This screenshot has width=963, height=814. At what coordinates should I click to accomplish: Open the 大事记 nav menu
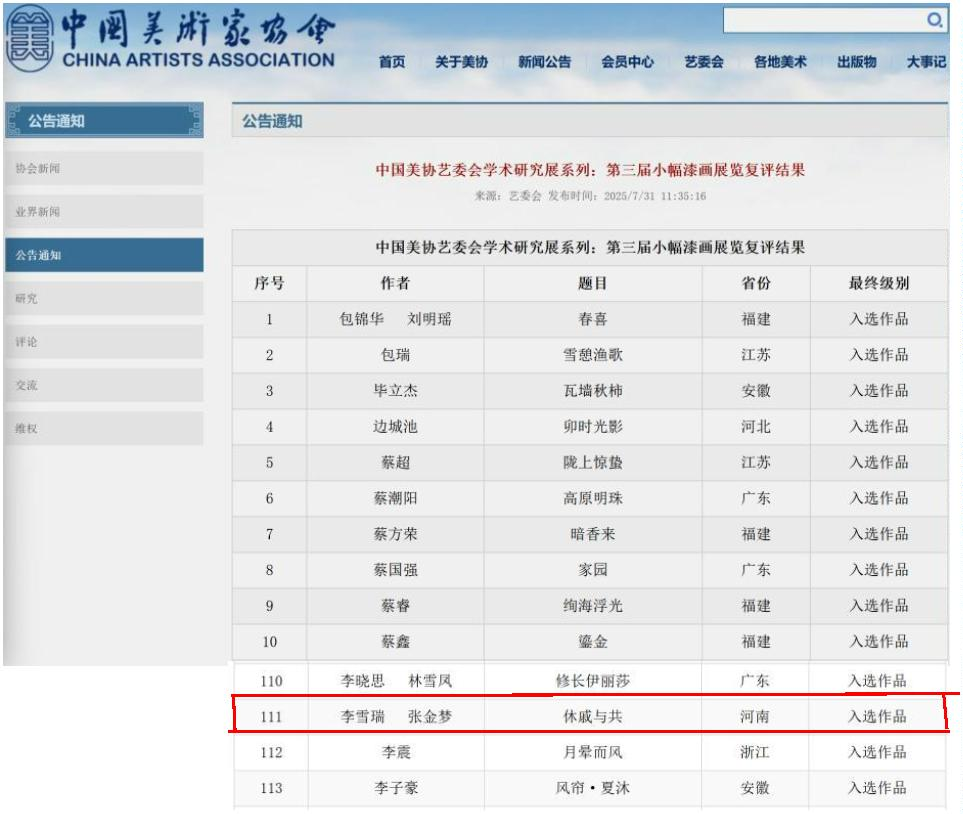[926, 62]
